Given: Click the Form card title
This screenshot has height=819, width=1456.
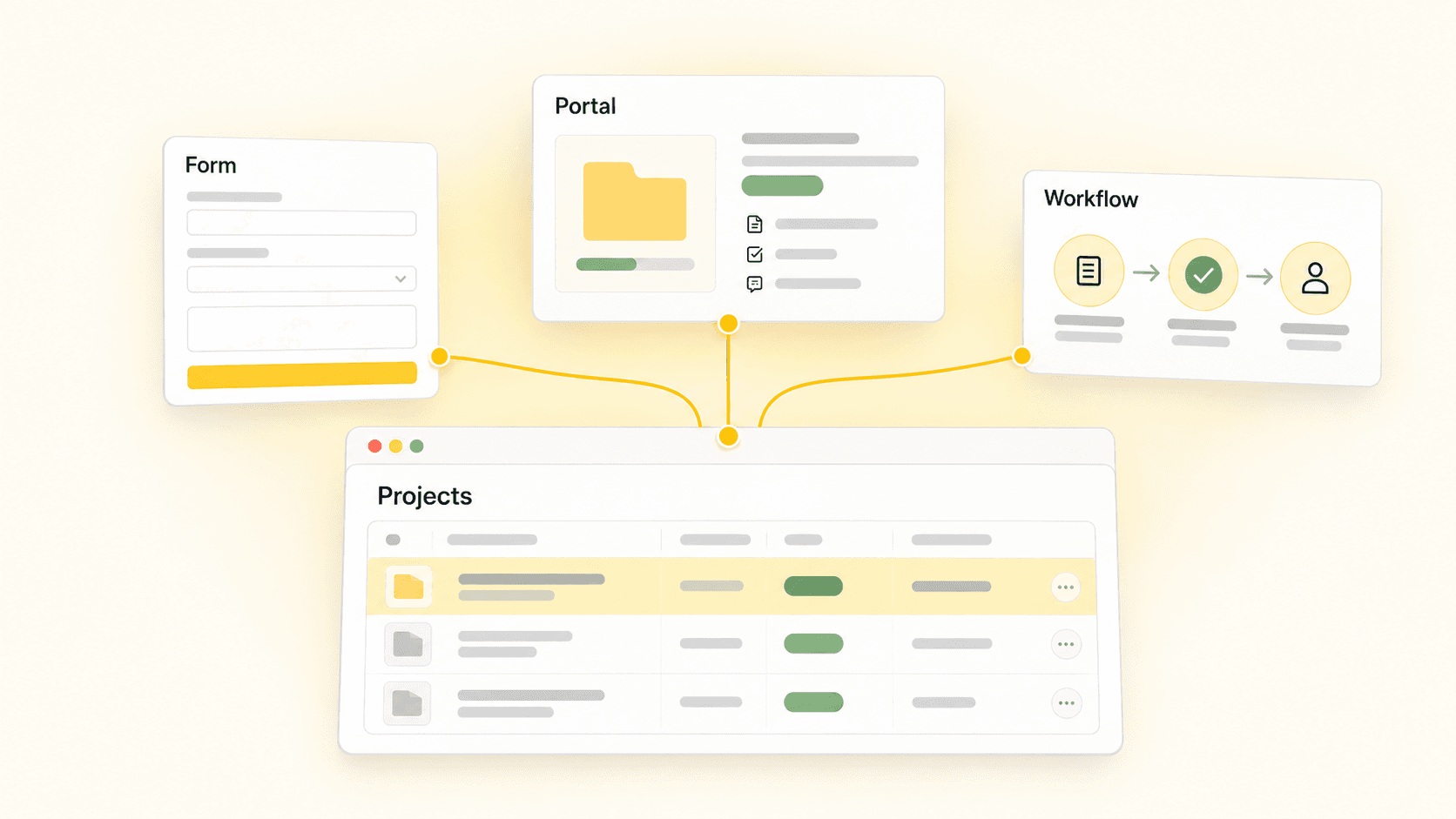Looking at the screenshot, I should click(x=211, y=165).
